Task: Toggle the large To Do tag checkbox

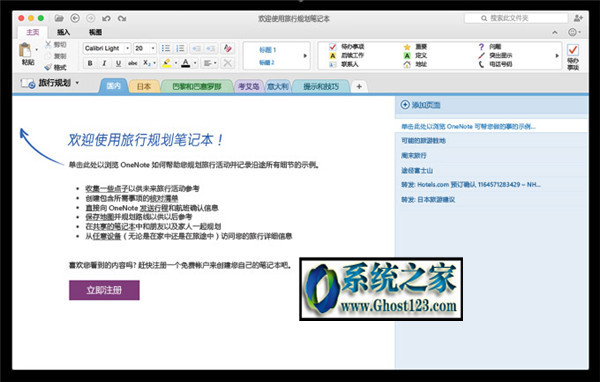Action: click(573, 50)
